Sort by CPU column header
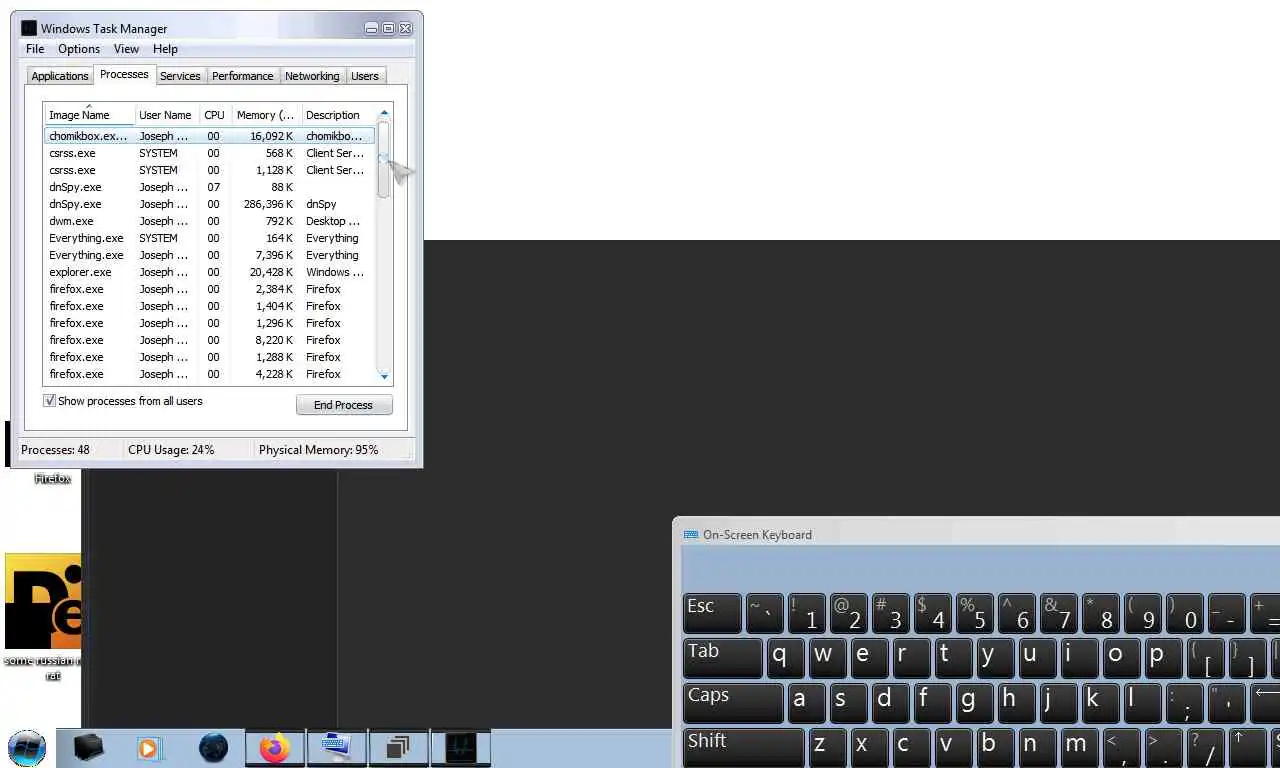The width and height of the screenshot is (1280, 768). pos(215,114)
